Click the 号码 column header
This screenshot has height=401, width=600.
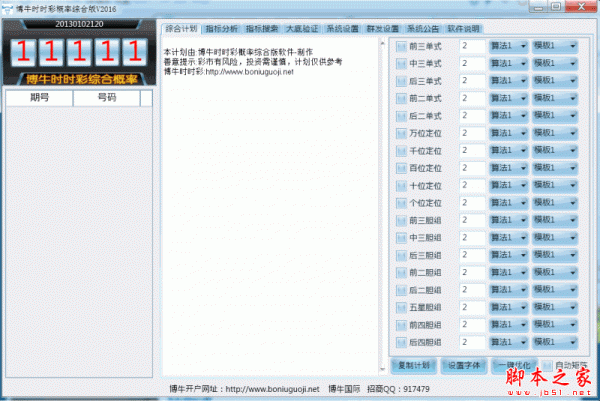point(107,98)
